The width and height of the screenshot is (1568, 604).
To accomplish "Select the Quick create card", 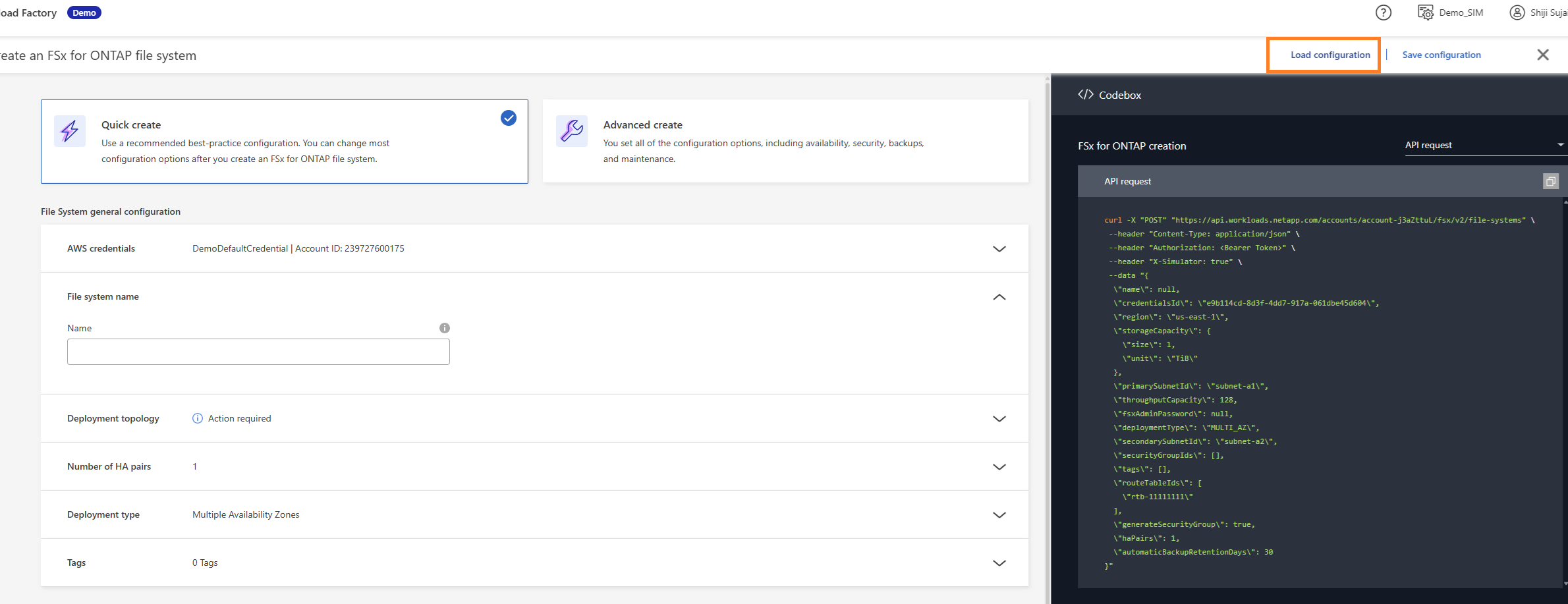I will click(x=285, y=142).
